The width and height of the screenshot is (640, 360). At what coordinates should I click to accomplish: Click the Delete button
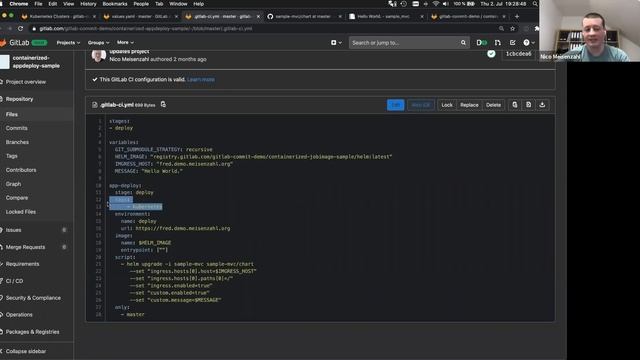coord(493,105)
